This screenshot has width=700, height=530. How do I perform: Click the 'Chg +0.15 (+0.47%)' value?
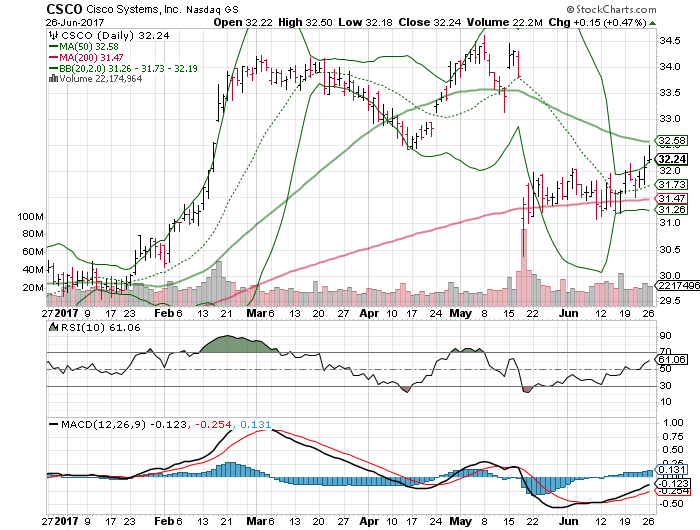tap(597, 22)
